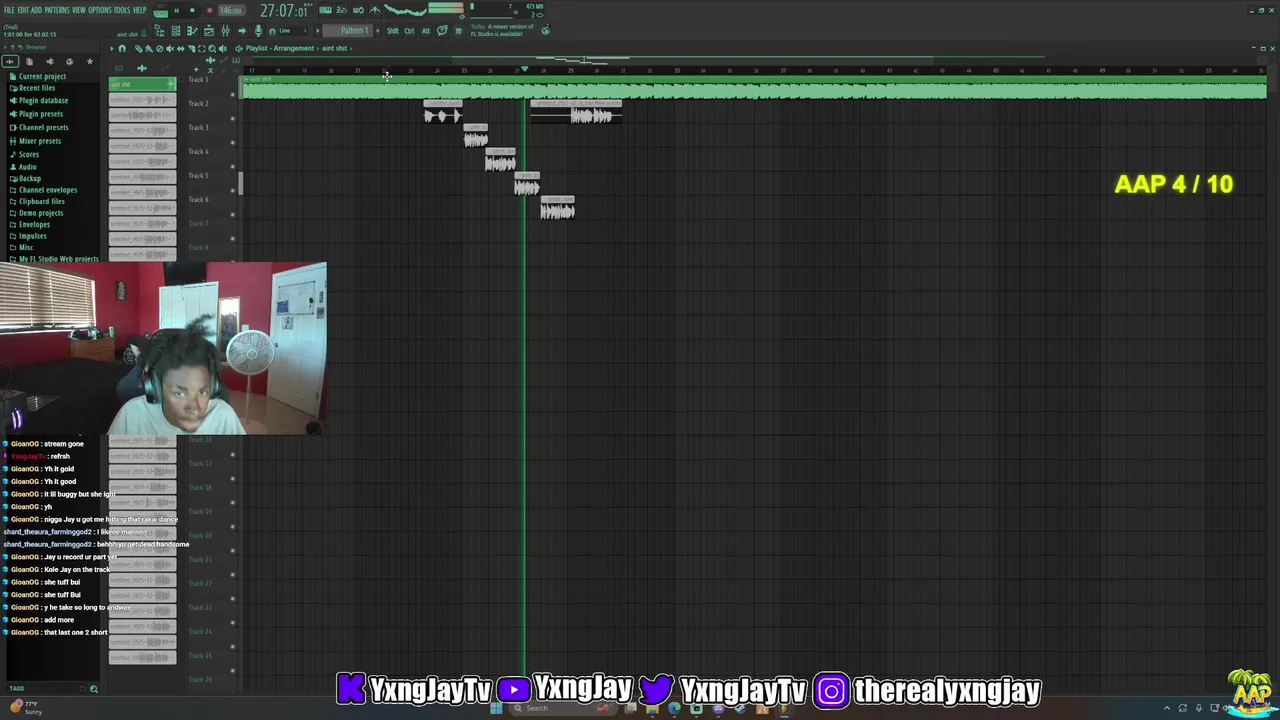Viewport: 1280px width, 720px height.
Task: Click the Shift key button
Action: 393,31
